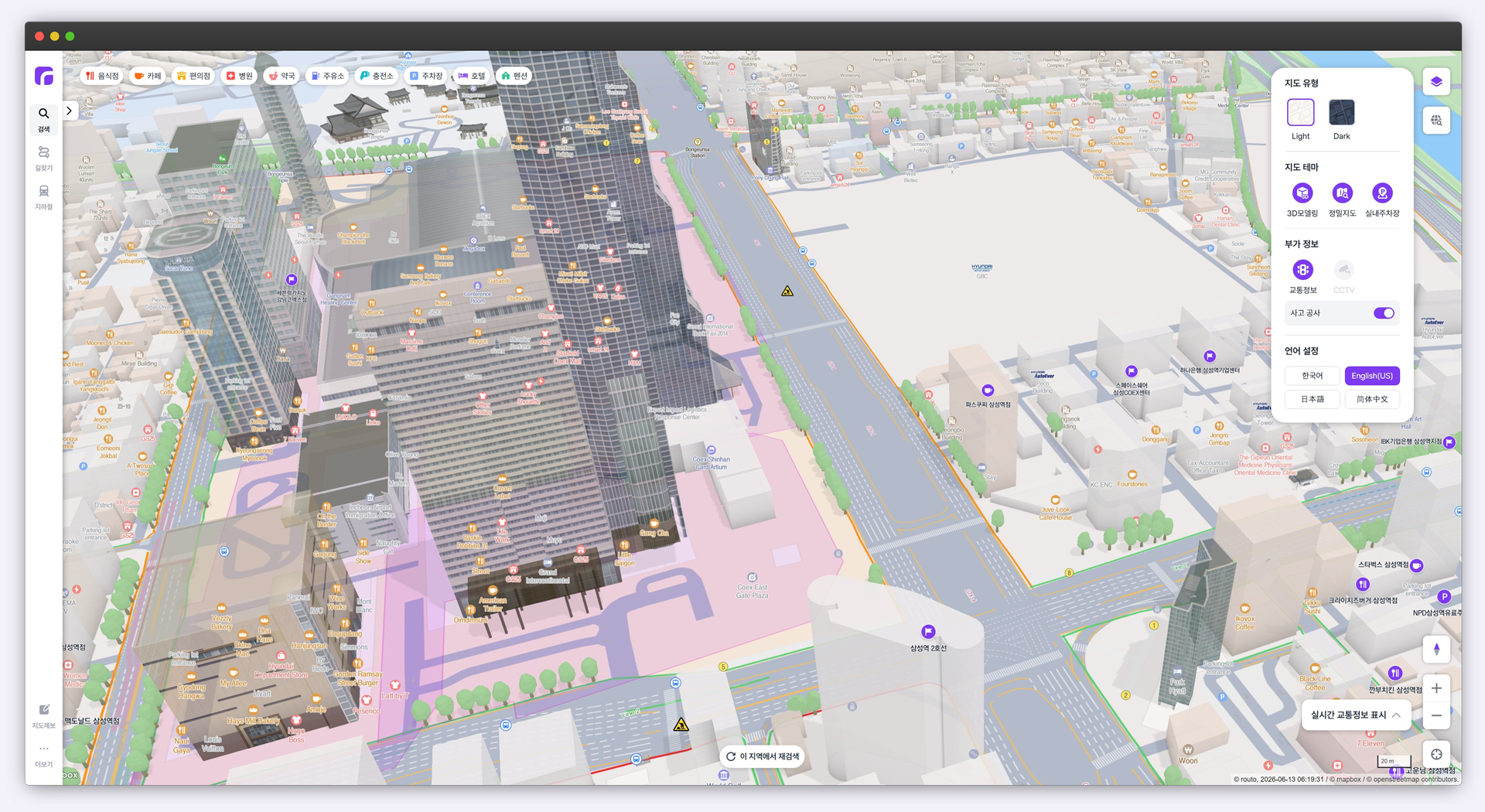Enable the 정밀지도 precision map theme

(1343, 193)
